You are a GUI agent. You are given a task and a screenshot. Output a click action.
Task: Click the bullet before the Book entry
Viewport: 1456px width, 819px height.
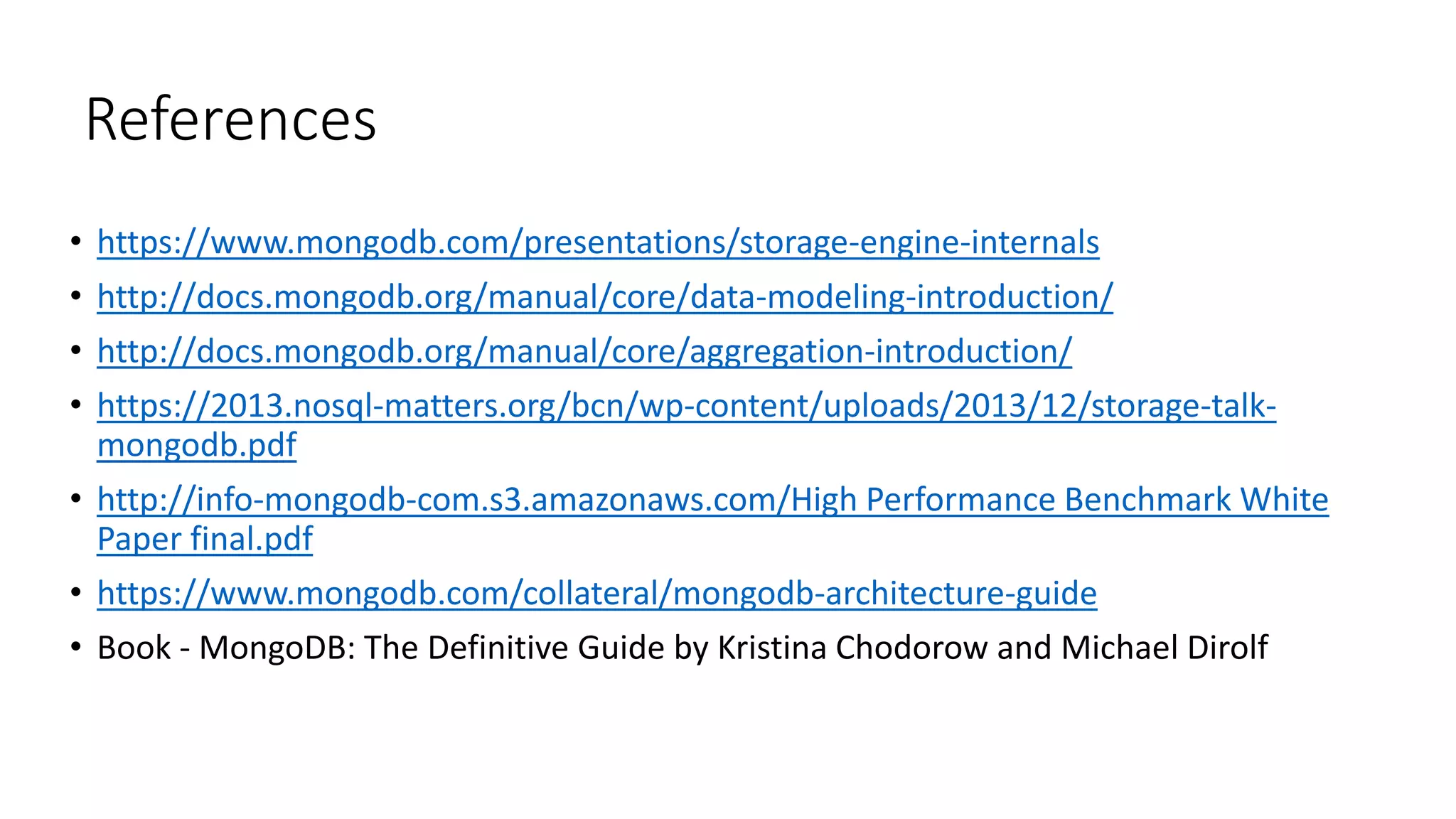75,648
